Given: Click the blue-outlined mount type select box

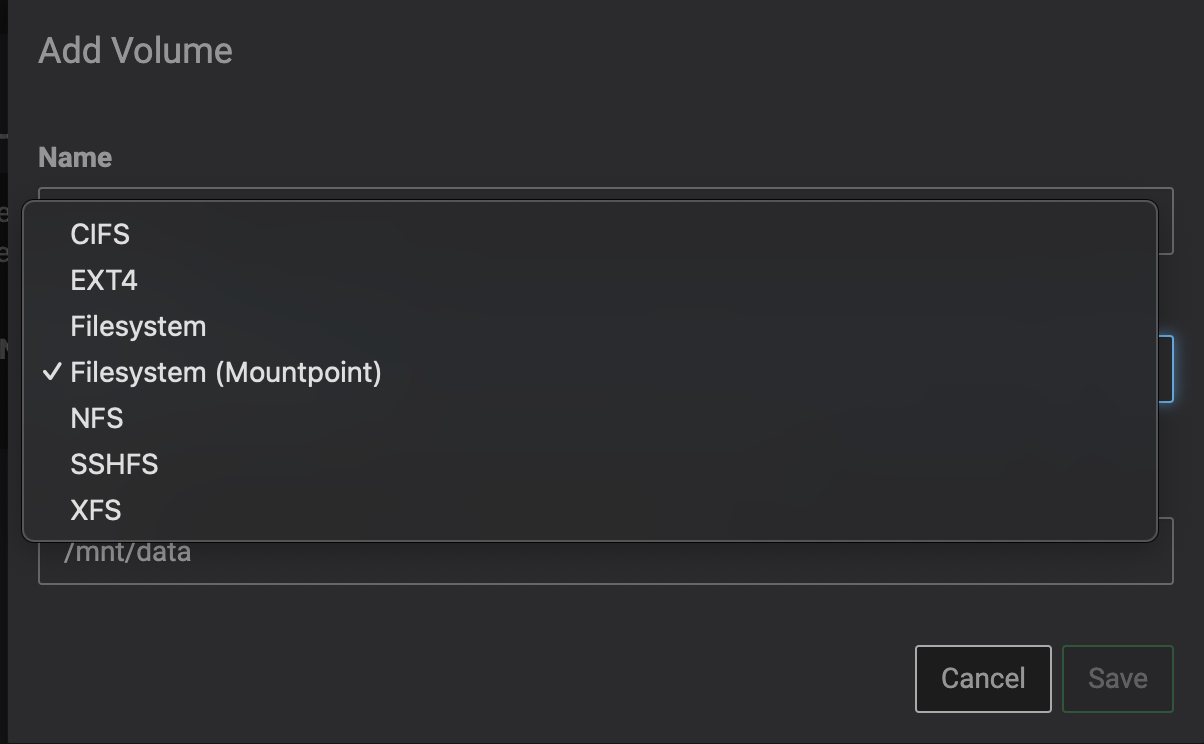Looking at the screenshot, I should [x=1165, y=369].
